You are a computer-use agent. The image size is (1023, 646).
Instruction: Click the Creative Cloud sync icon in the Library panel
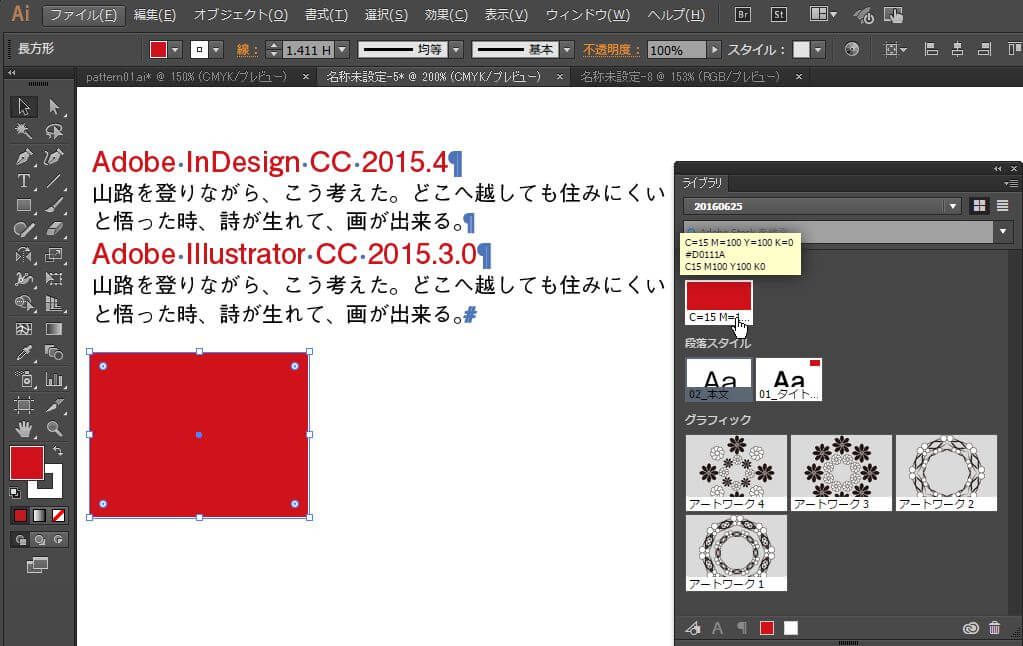pos(971,628)
